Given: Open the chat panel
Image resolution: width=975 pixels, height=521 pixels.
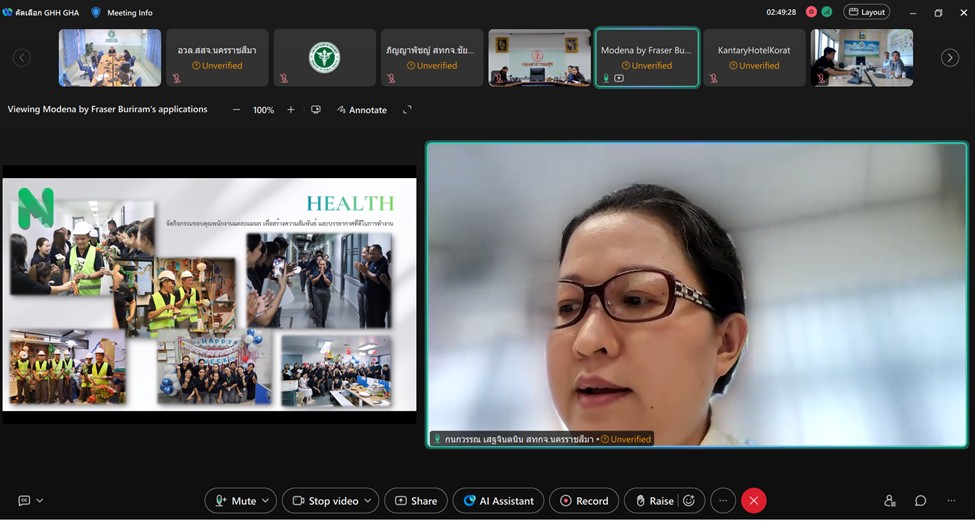Looking at the screenshot, I should pos(920,501).
